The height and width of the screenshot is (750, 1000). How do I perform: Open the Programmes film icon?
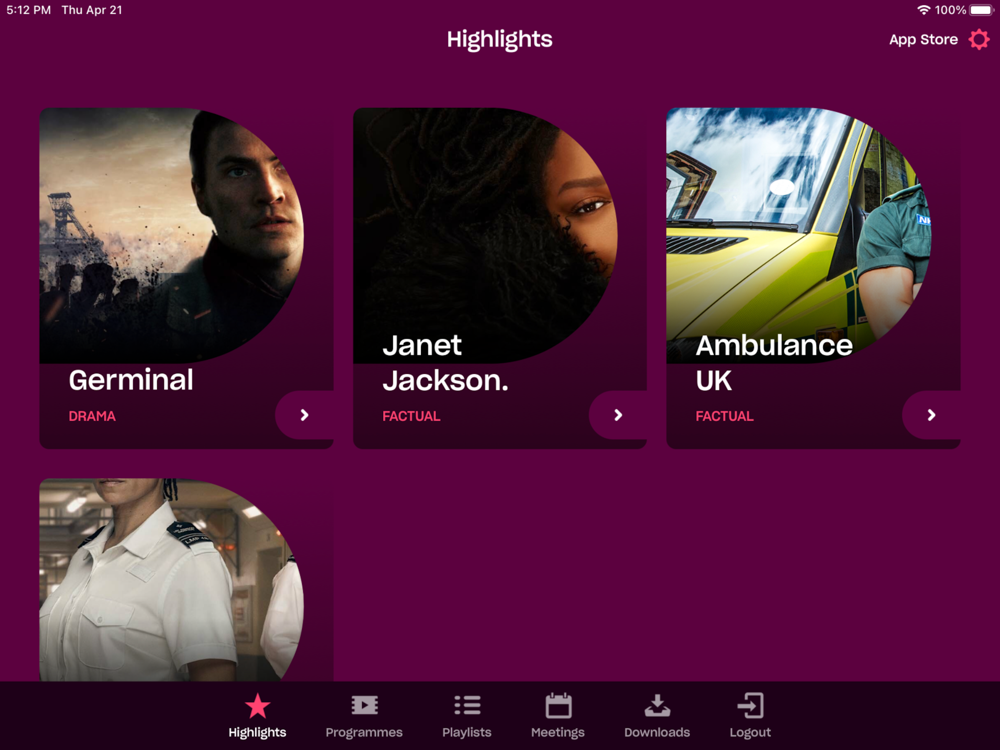coord(364,705)
